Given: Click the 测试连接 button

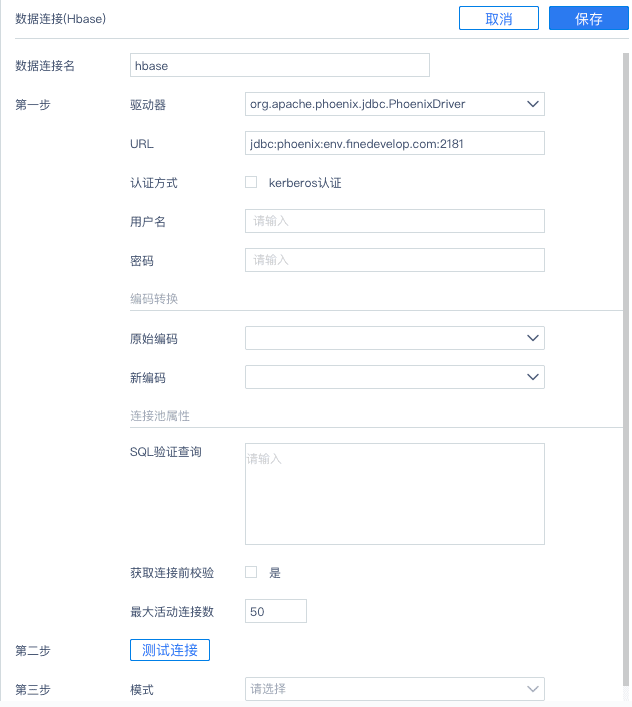Looking at the screenshot, I should tap(170, 650).
